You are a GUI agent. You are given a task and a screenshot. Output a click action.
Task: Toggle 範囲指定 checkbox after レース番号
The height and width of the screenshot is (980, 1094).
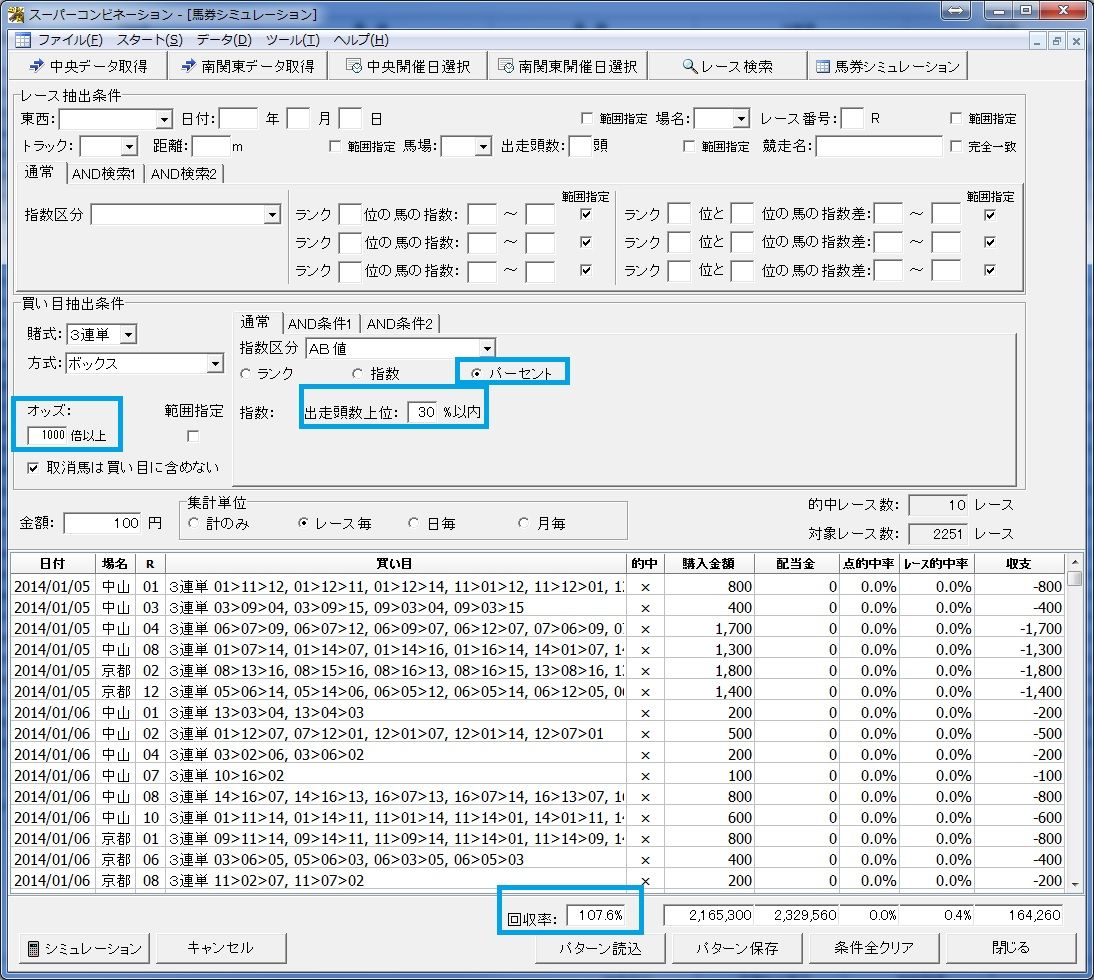[955, 119]
